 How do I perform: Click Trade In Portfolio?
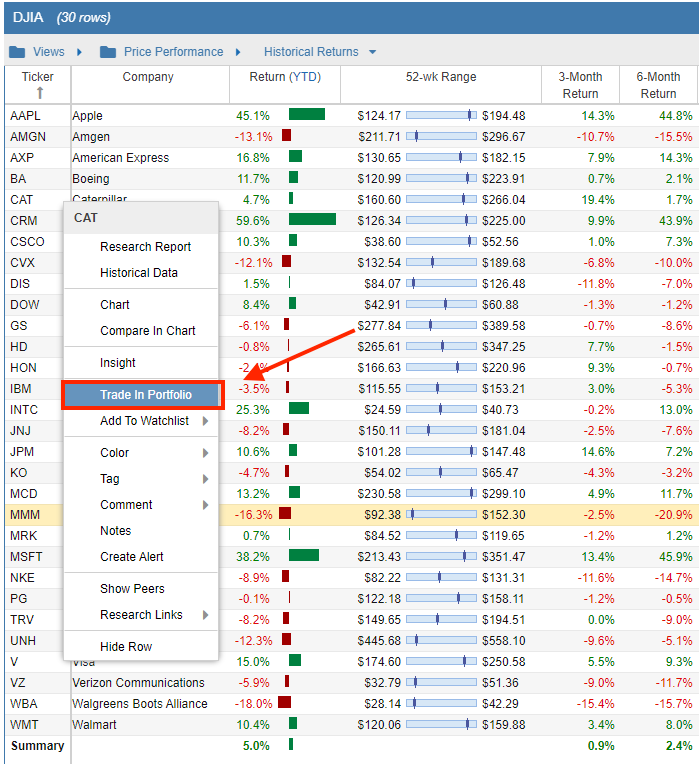point(143,395)
